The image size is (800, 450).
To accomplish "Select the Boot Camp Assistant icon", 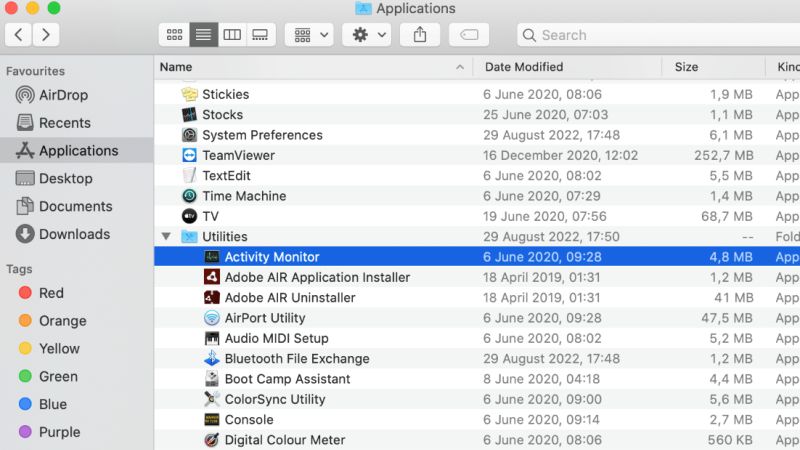I will (x=212, y=379).
